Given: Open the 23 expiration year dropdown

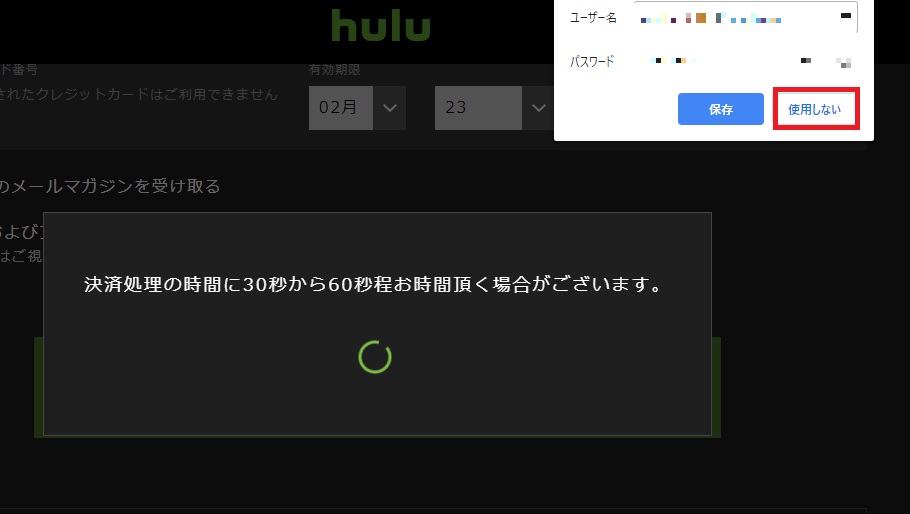Looking at the screenshot, I should (x=494, y=107).
